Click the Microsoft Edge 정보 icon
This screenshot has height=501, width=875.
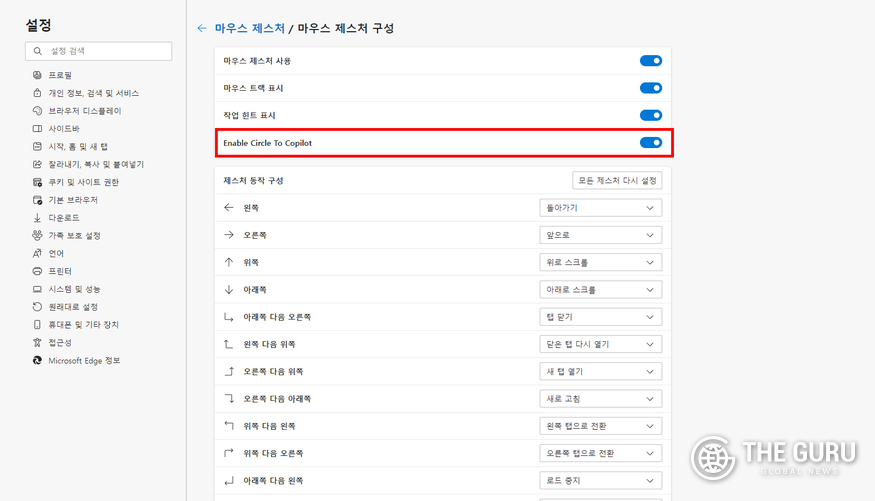tap(37, 360)
